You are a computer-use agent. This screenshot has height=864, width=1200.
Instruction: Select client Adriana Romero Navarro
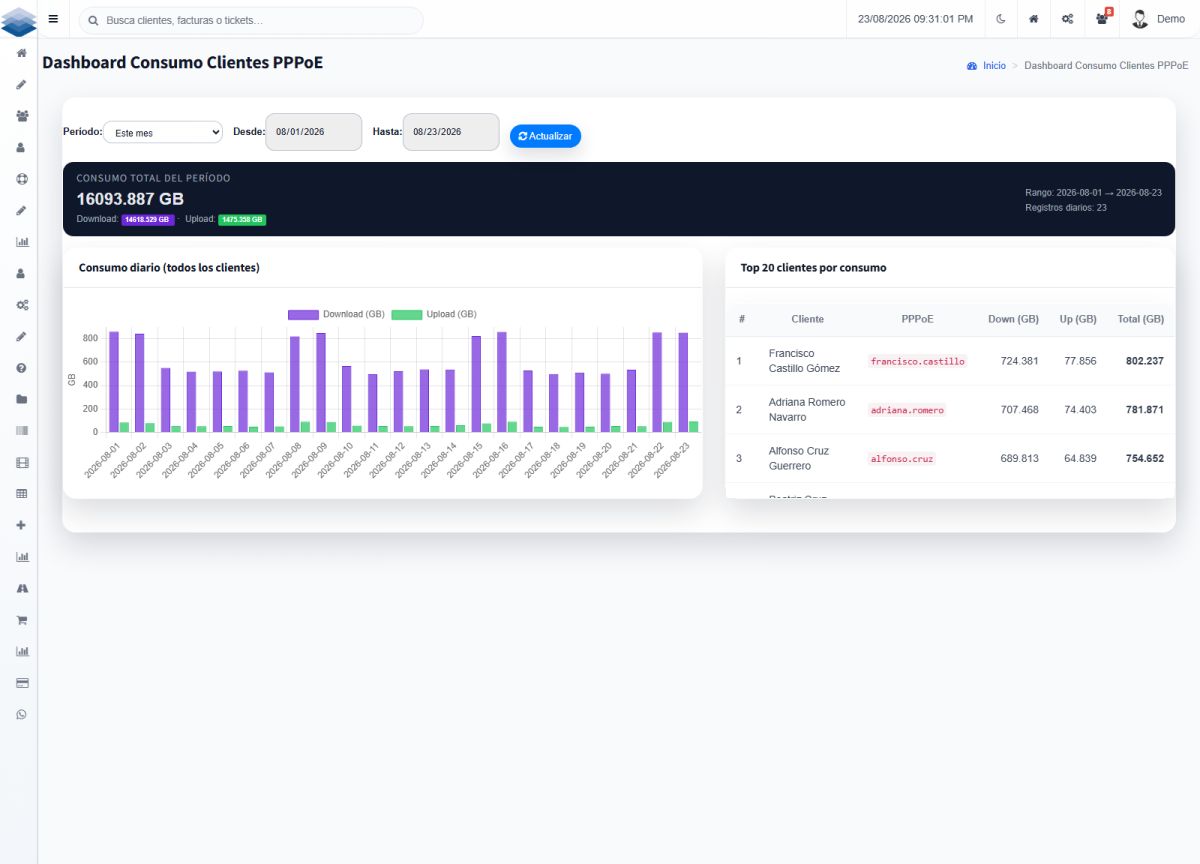point(807,410)
